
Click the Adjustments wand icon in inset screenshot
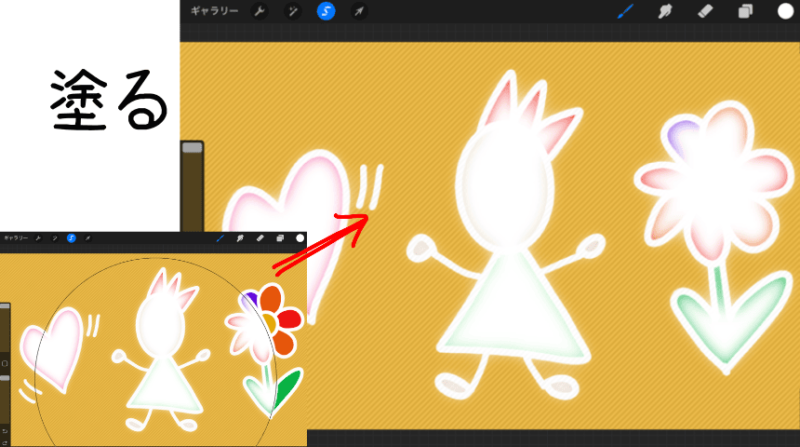click(x=55, y=238)
